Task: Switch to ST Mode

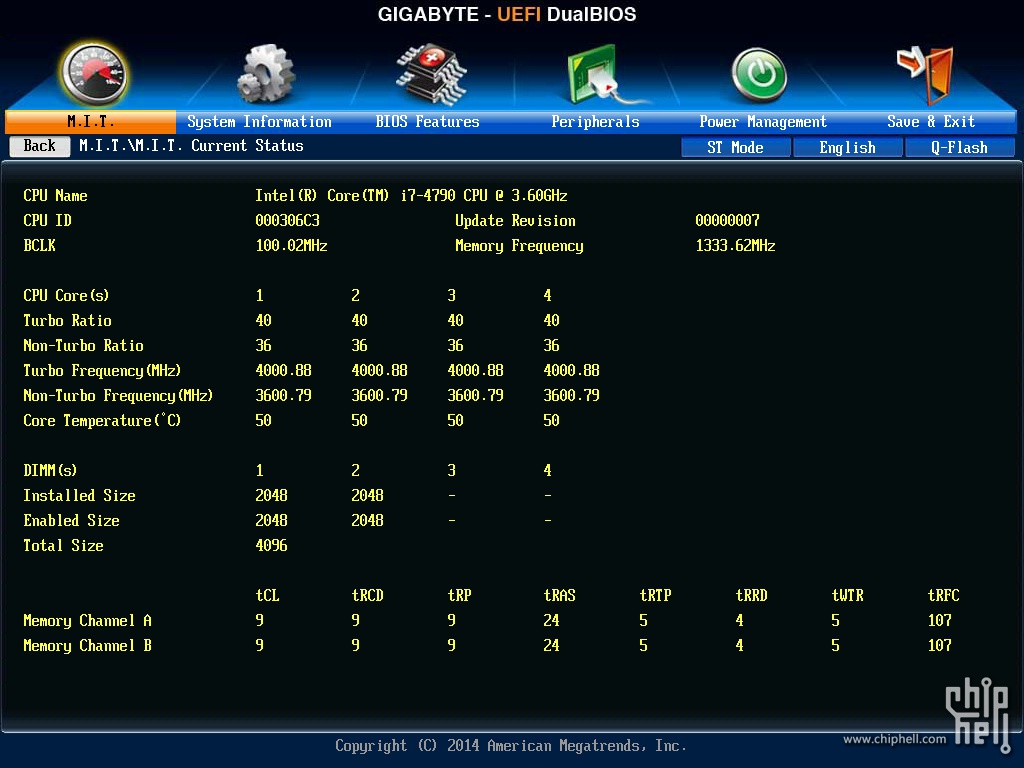Action: tap(735, 148)
